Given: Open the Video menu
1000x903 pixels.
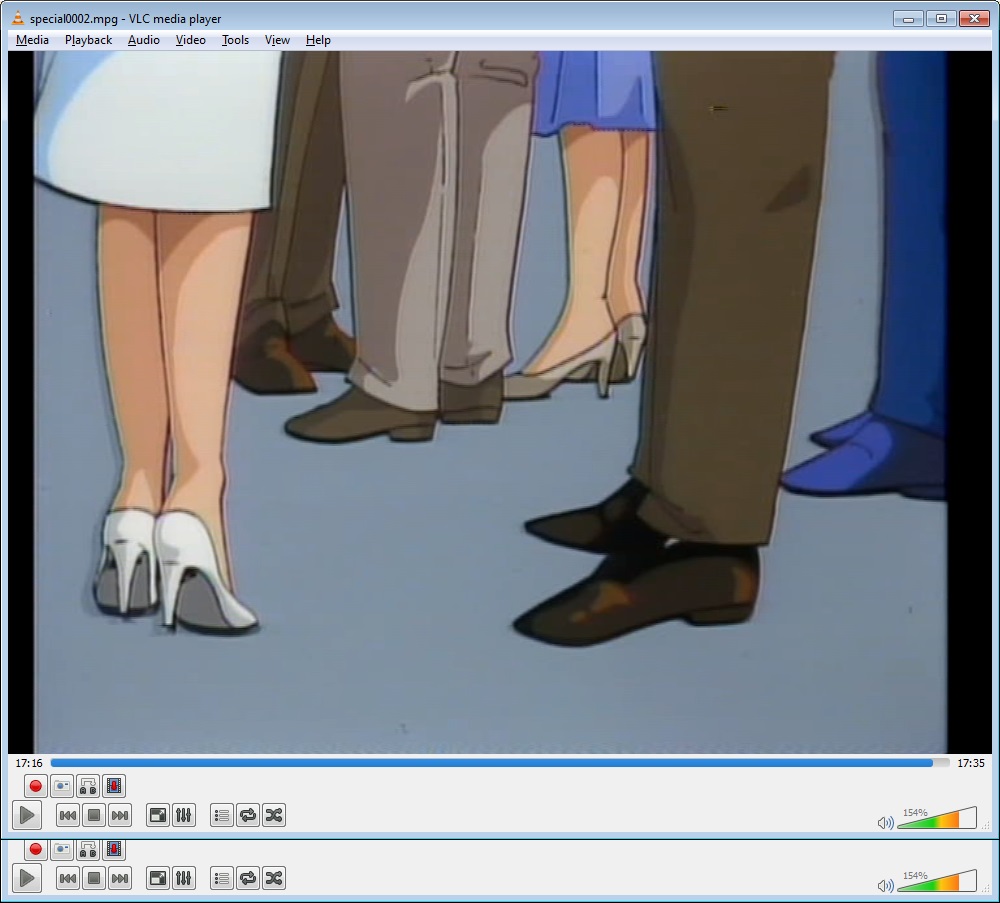Looking at the screenshot, I should 191,40.
